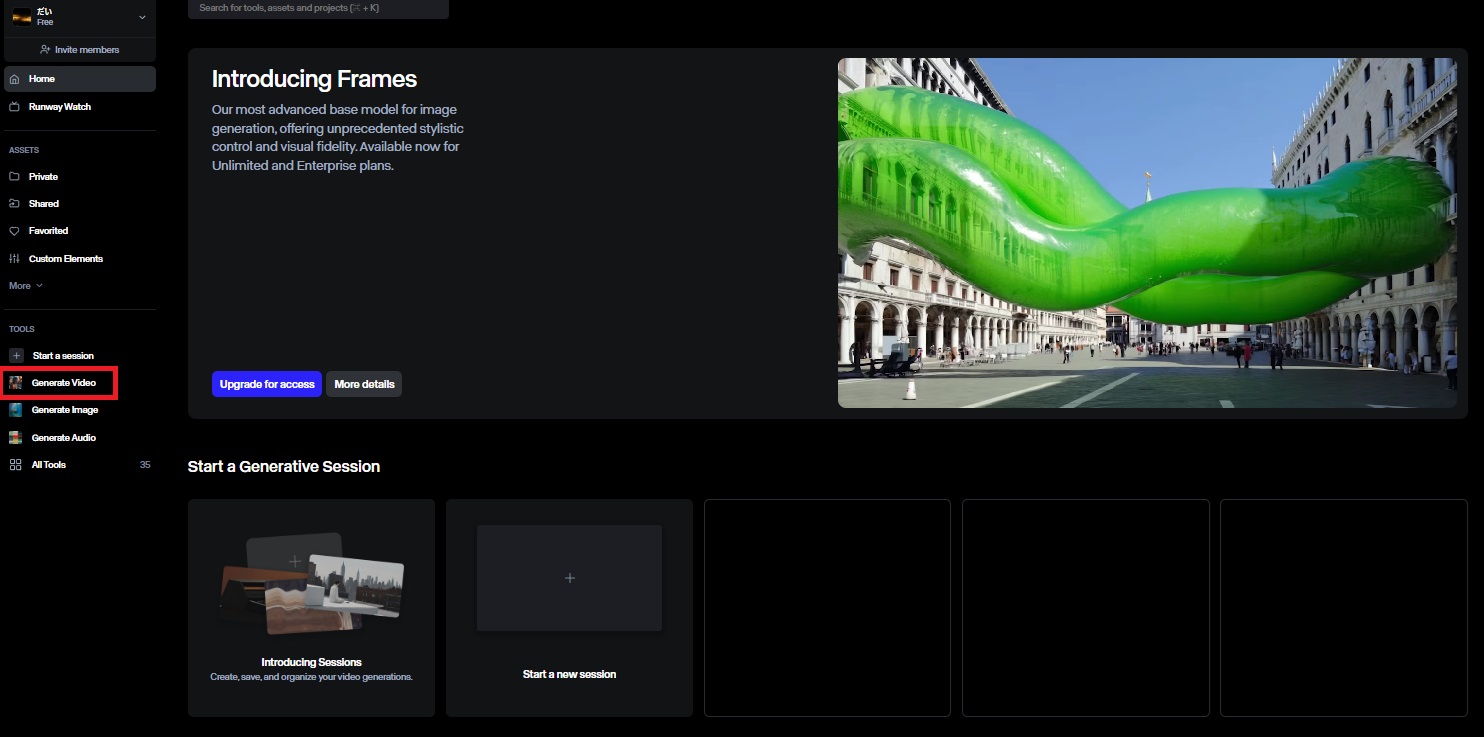Screen dimensions: 1484x737
Task: Click the ASSETS section label
Action: pyautogui.click(x=24, y=150)
